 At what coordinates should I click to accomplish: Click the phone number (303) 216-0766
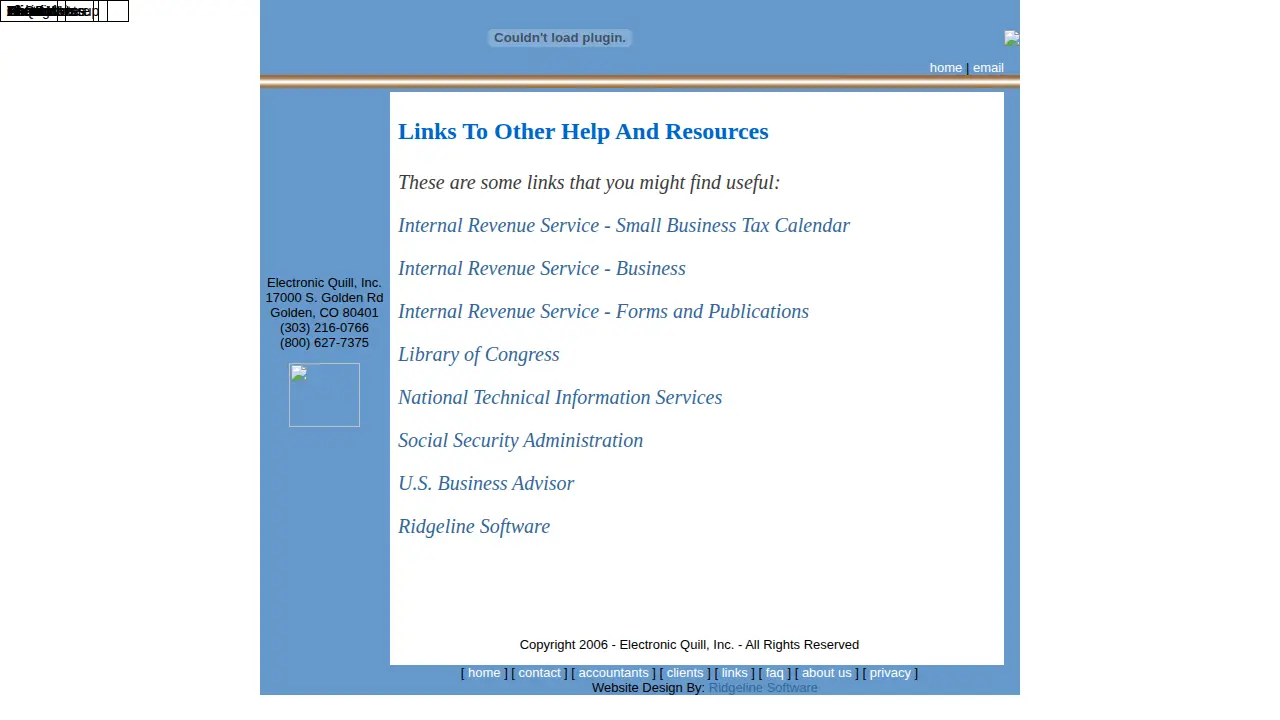pos(324,328)
